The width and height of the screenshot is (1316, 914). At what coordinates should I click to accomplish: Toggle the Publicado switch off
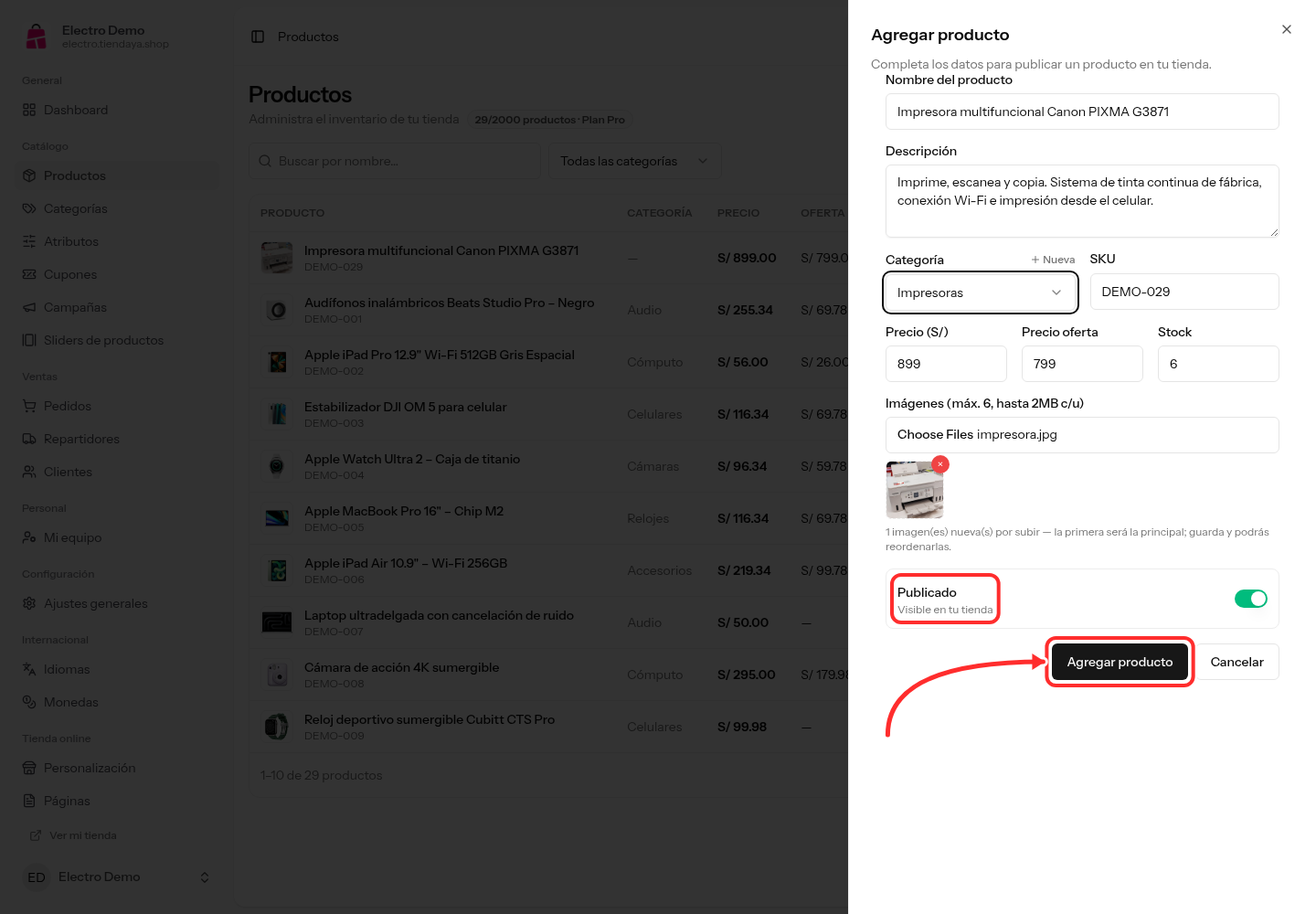coord(1251,599)
